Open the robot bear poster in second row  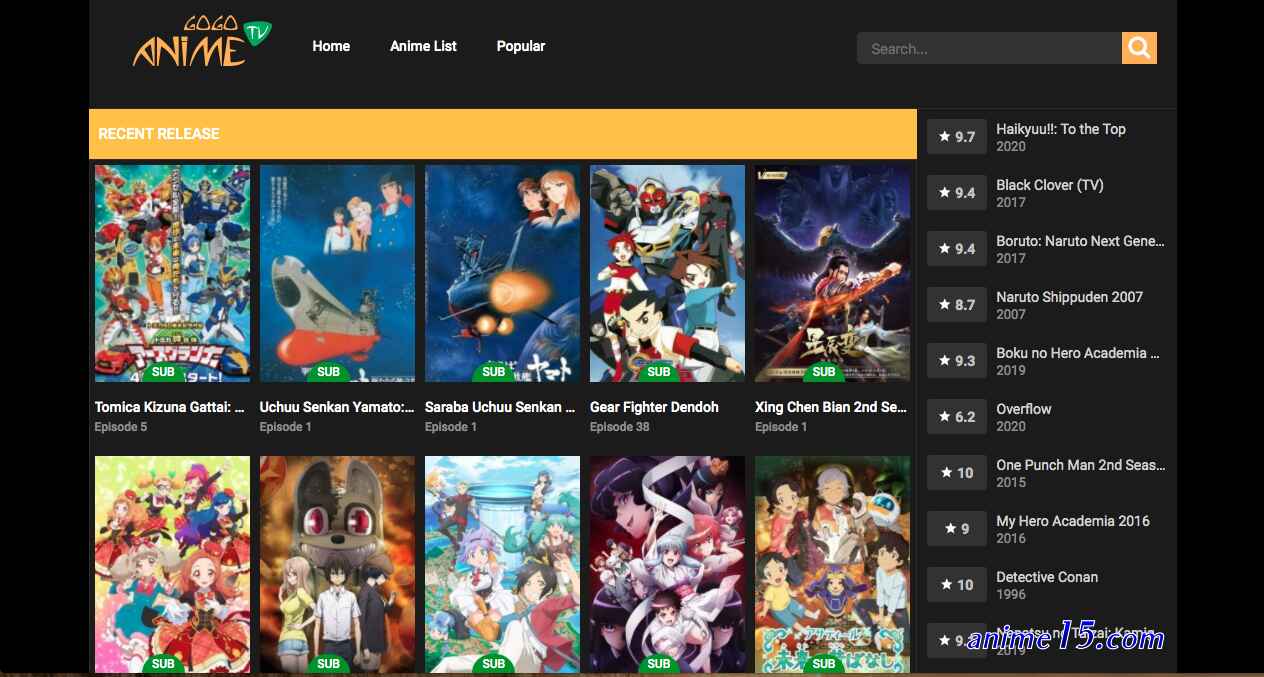tap(337, 565)
